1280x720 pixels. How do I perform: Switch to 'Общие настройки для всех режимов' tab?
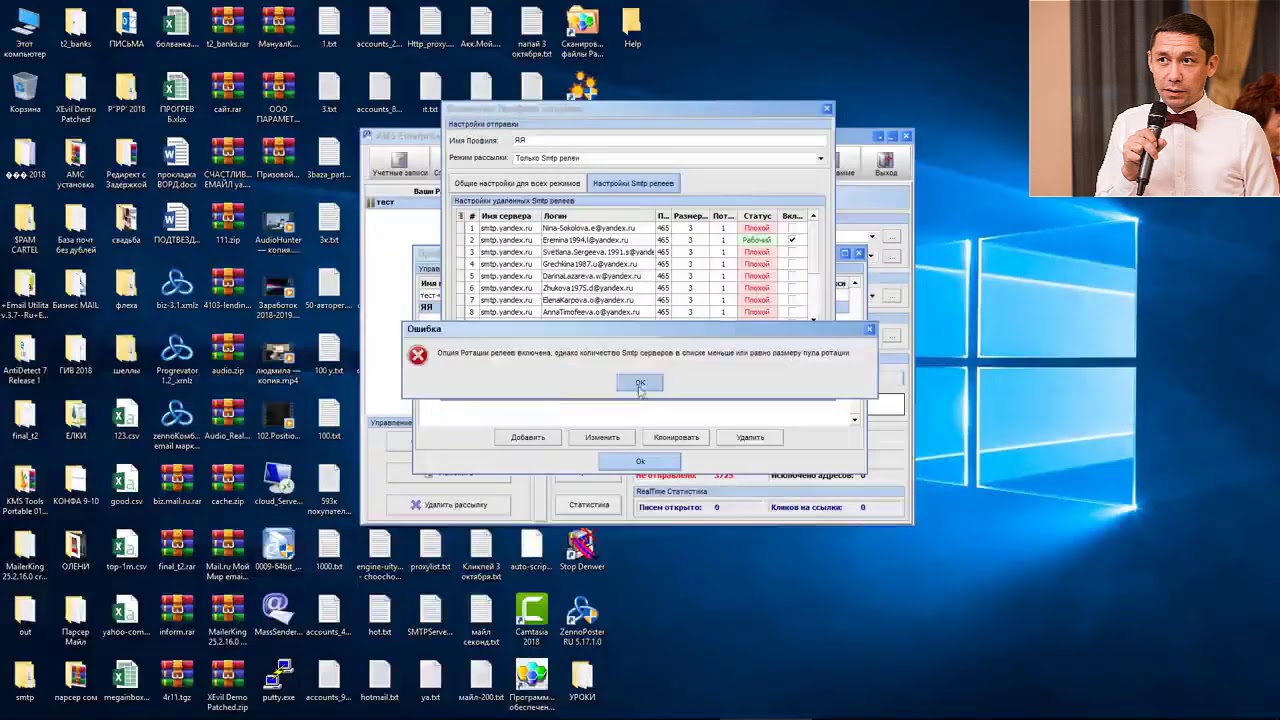[517, 184]
